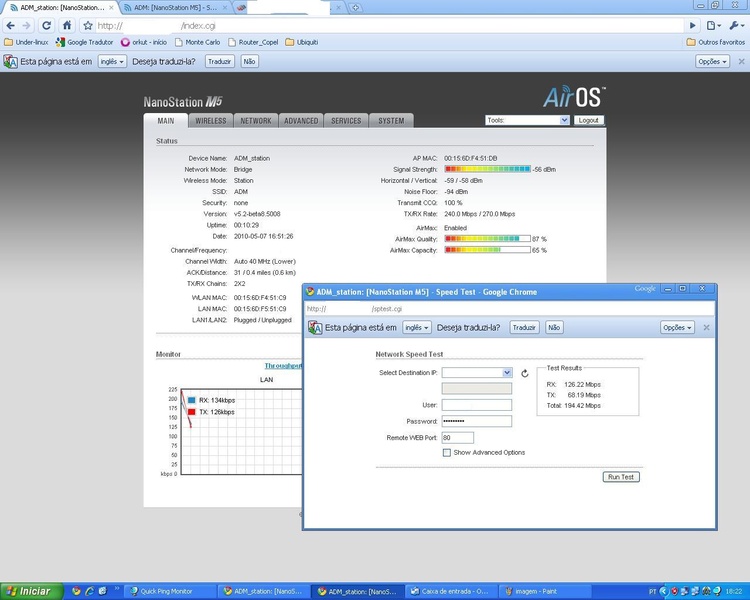This screenshot has height=600, width=750.
Task: Open the Ubiquiti bookmark folder
Action: pyautogui.click(x=302, y=42)
